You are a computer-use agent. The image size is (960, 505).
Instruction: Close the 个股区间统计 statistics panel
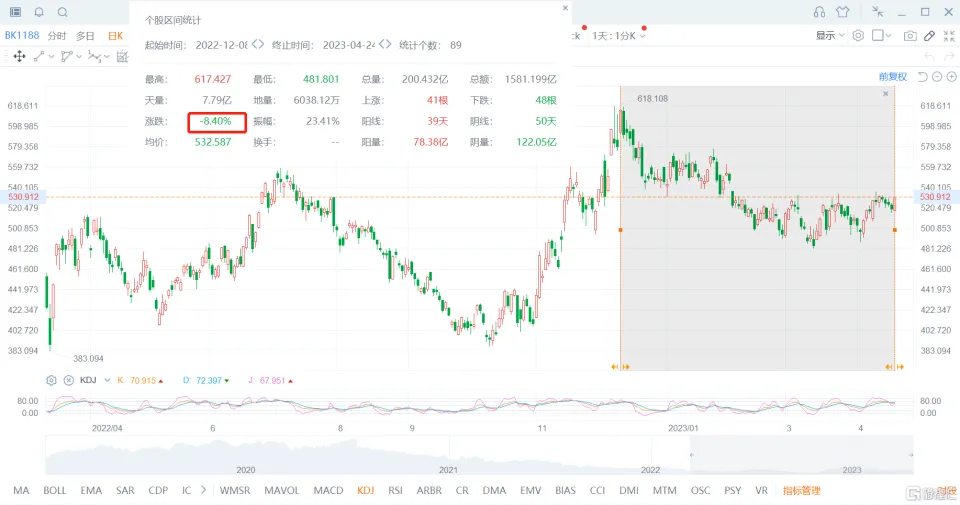click(564, 8)
